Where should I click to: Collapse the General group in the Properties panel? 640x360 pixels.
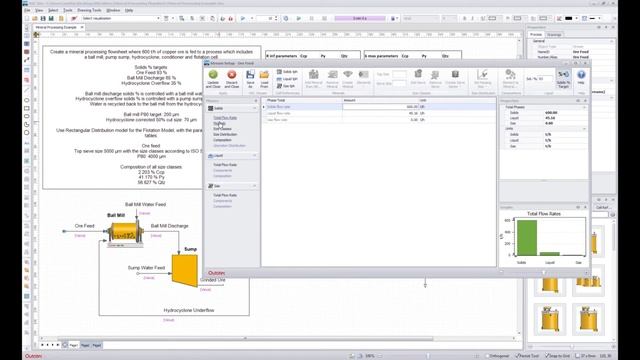coord(611,41)
